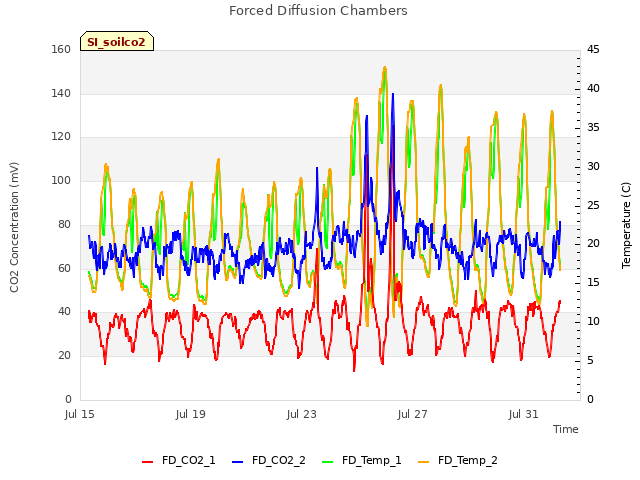
Task: Click the 15 value on temperature axis
Action: point(593,282)
